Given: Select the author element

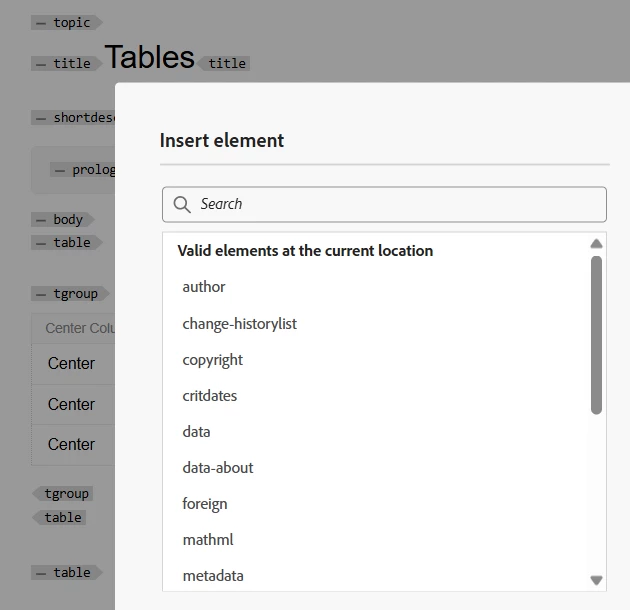Looking at the screenshot, I should click(204, 287).
